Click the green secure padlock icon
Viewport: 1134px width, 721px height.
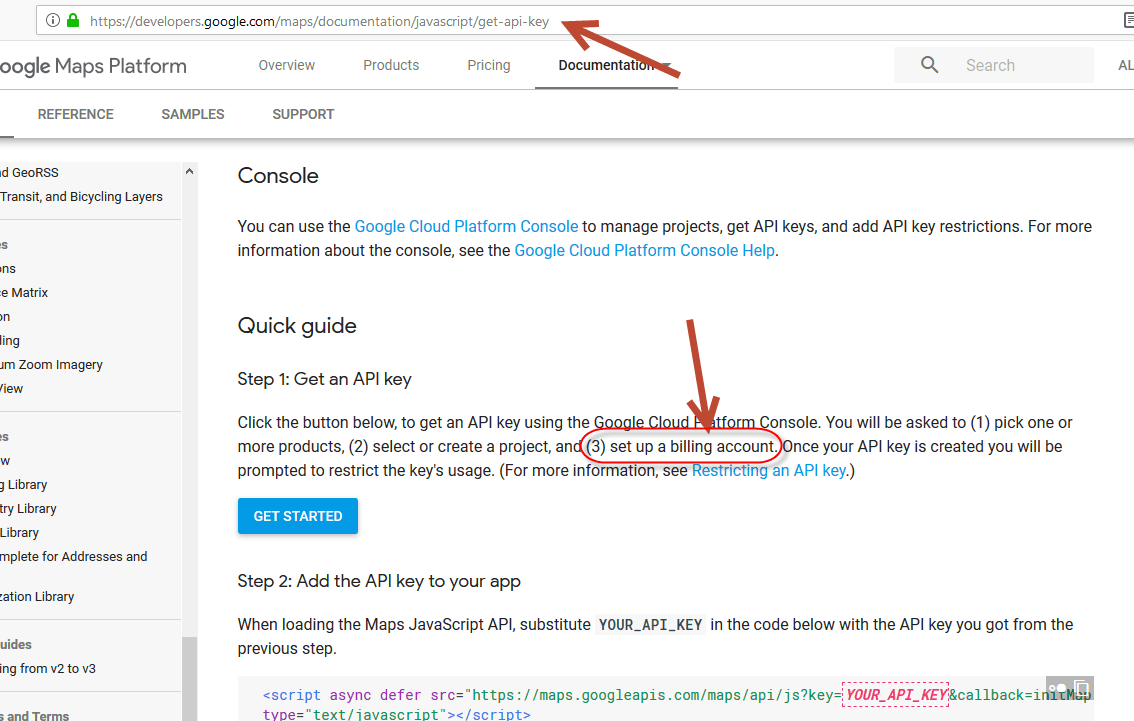coord(72,20)
